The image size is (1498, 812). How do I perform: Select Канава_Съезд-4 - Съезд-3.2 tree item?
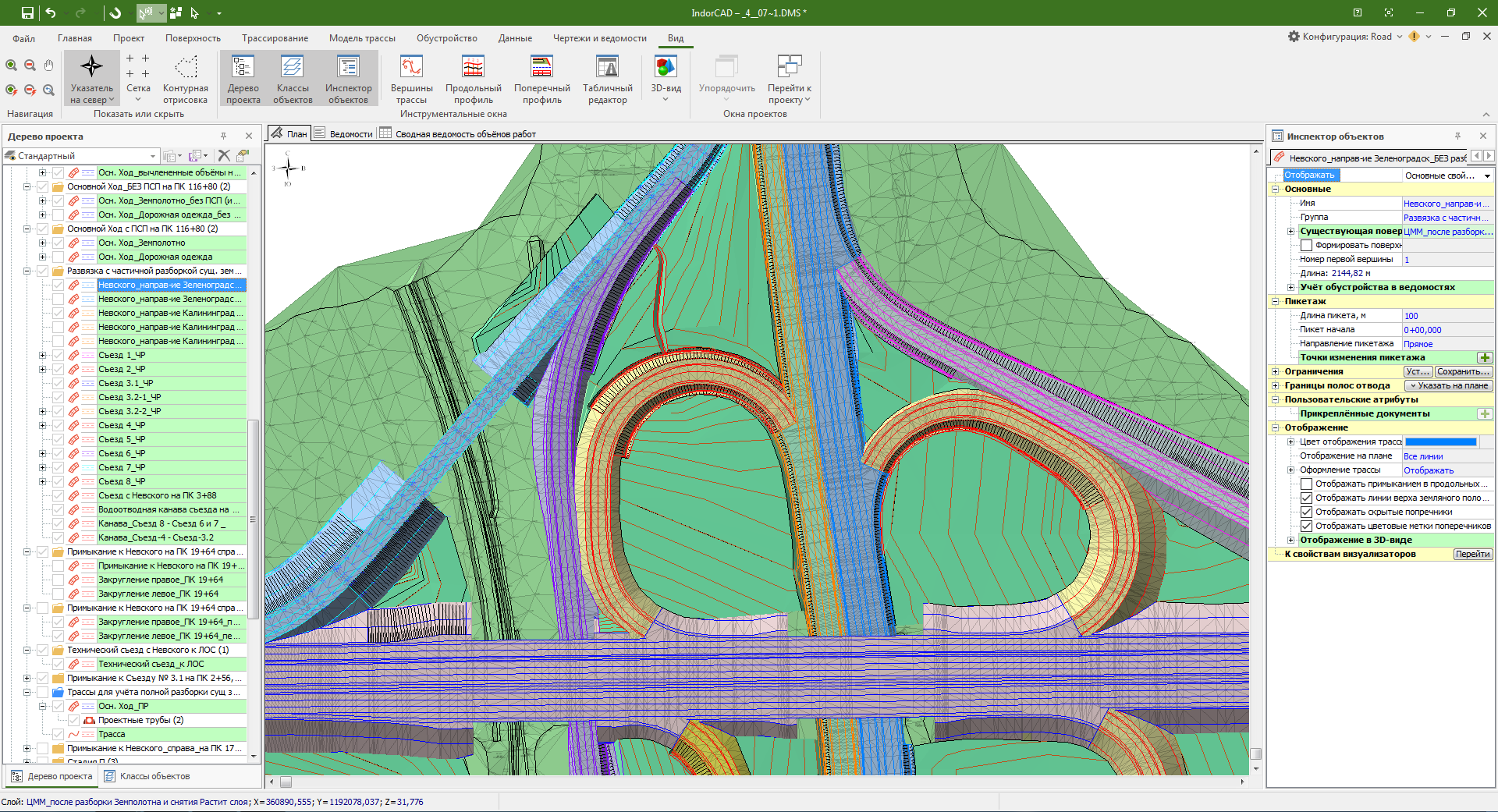(155, 538)
